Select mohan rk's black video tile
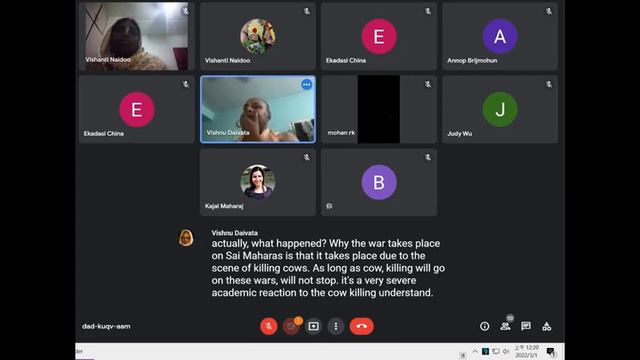640x360 pixels. click(379, 109)
